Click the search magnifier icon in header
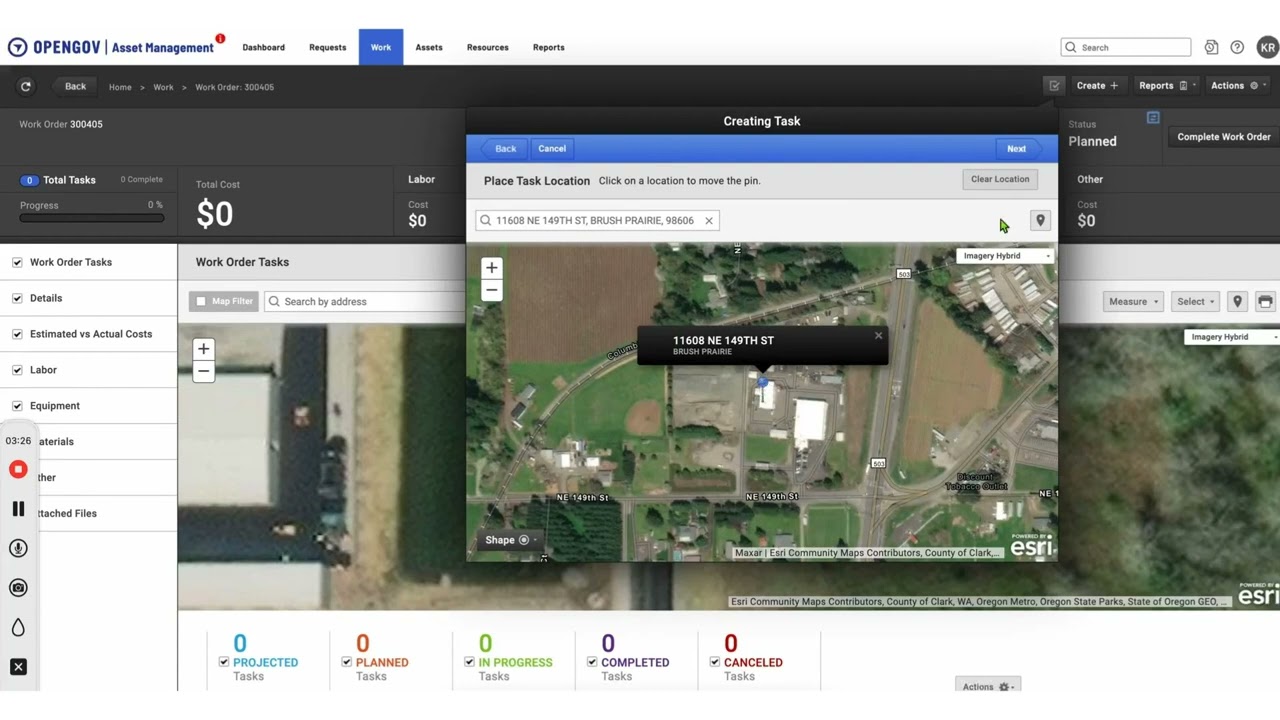This screenshot has height=720, width=1280. [x=1071, y=47]
